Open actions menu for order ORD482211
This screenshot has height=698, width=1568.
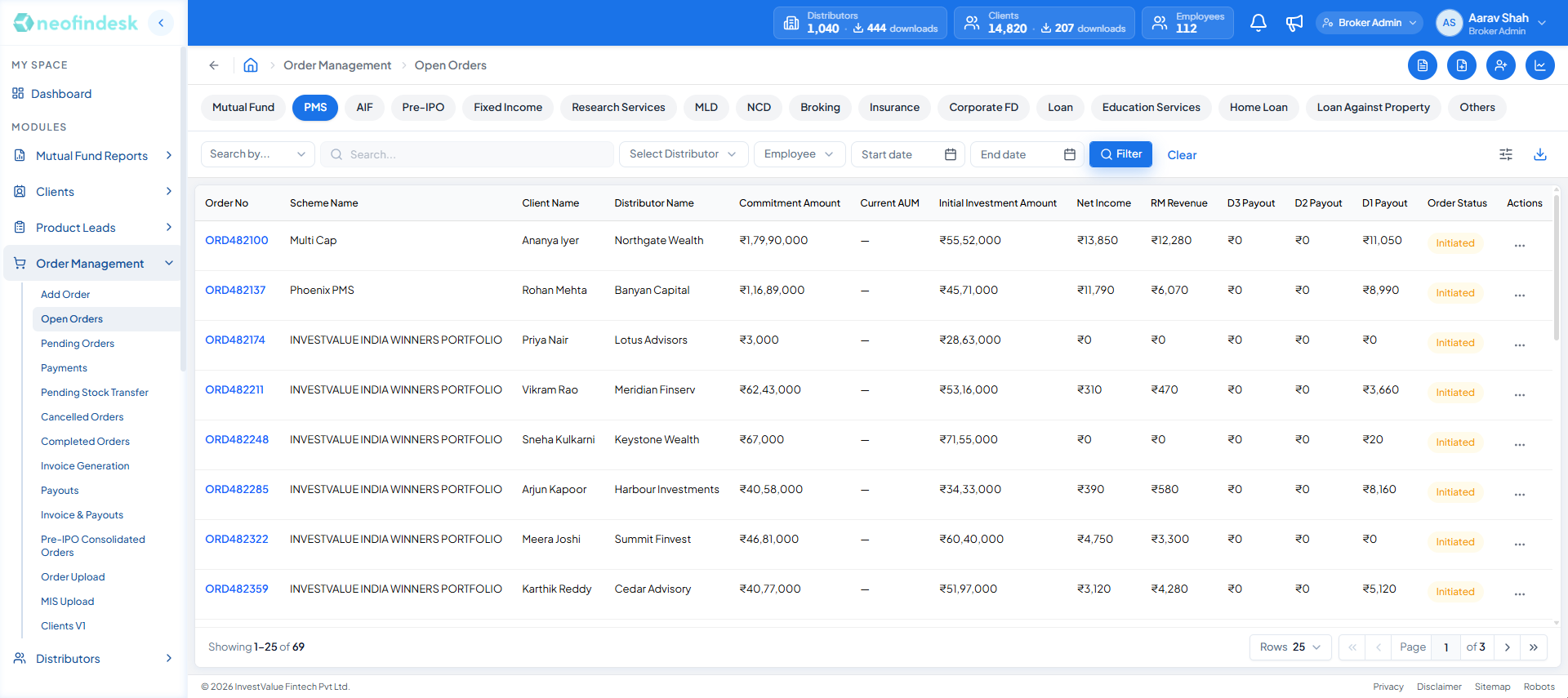click(1520, 394)
